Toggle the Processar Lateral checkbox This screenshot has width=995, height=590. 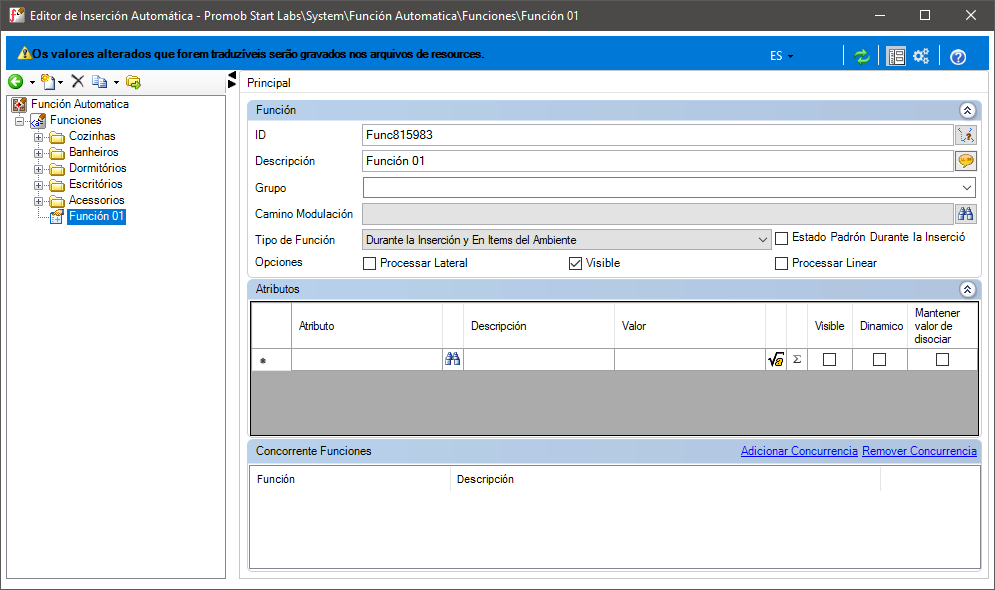(x=369, y=263)
